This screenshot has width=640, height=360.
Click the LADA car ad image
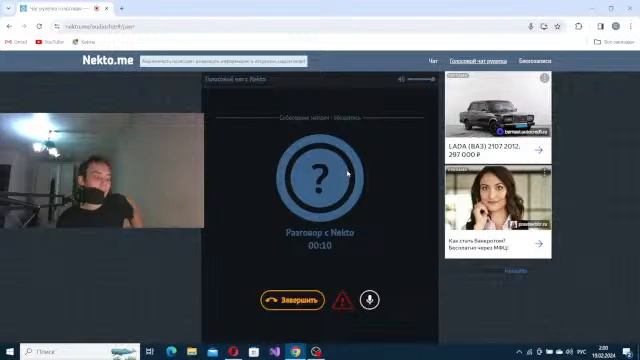[x=498, y=104]
